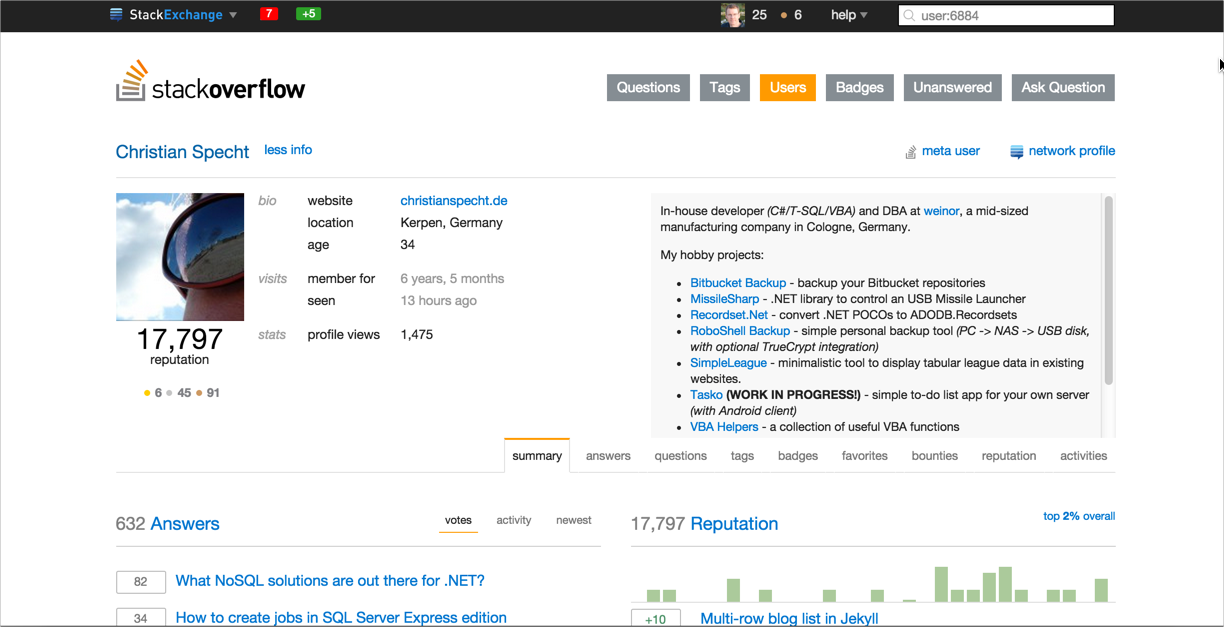
Task: Open the reputation tab
Action: pyautogui.click(x=1008, y=456)
